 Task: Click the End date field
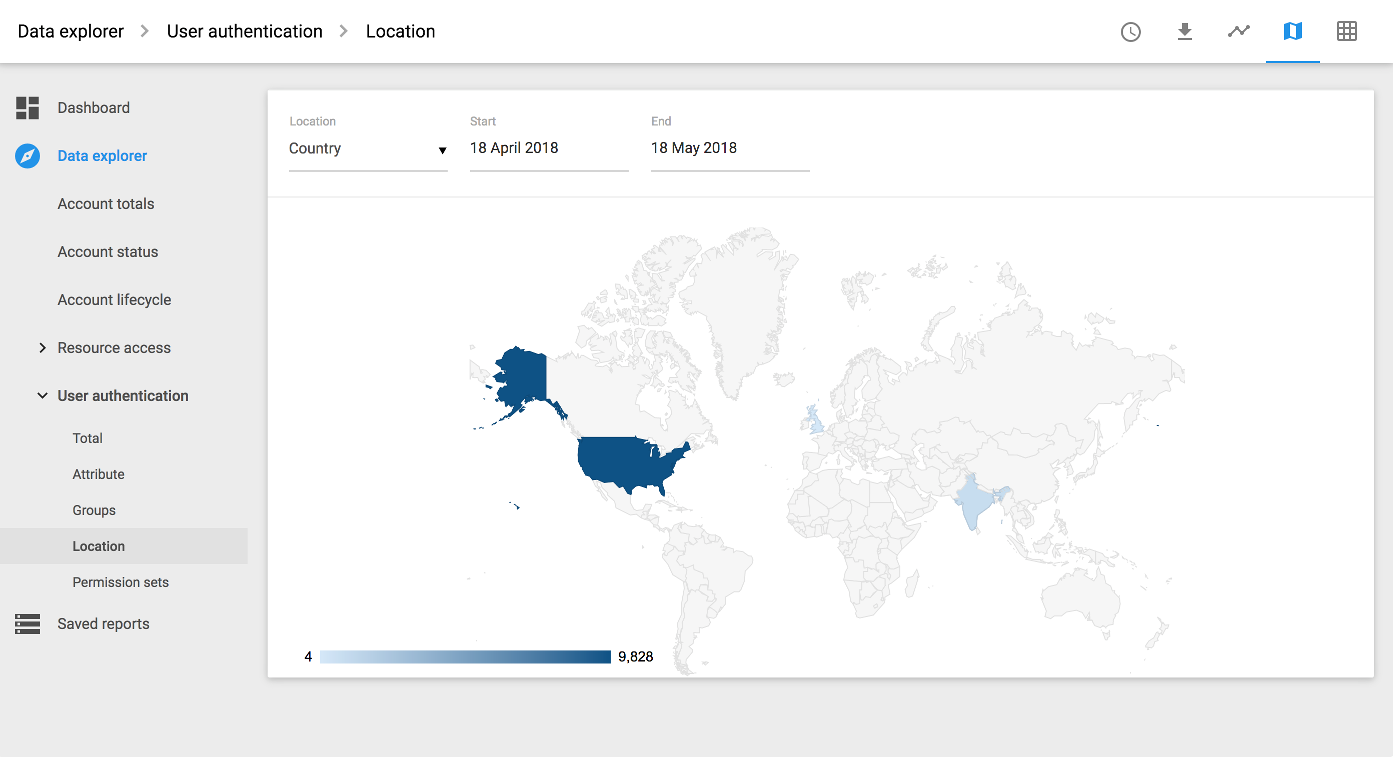point(729,149)
